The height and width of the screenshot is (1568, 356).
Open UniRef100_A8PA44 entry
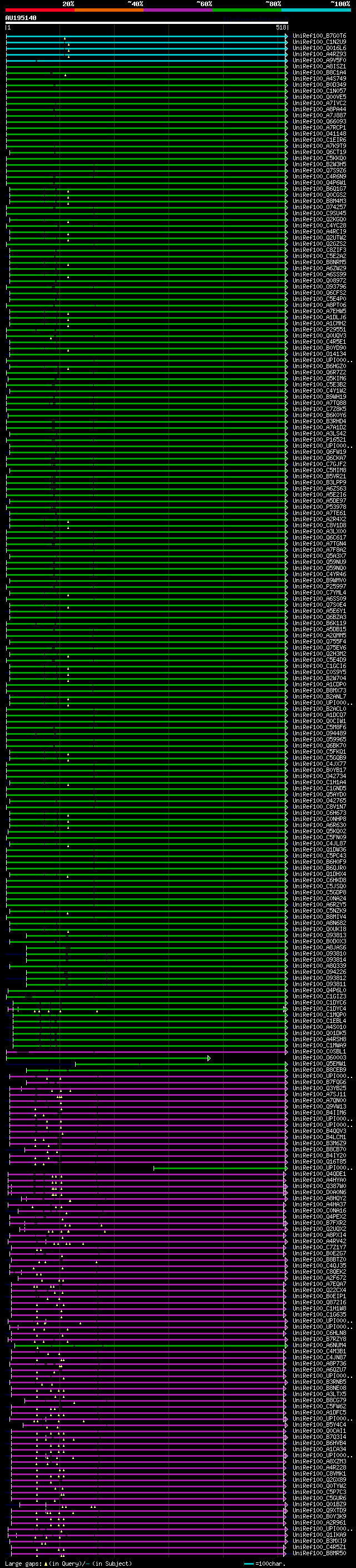(319, 109)
